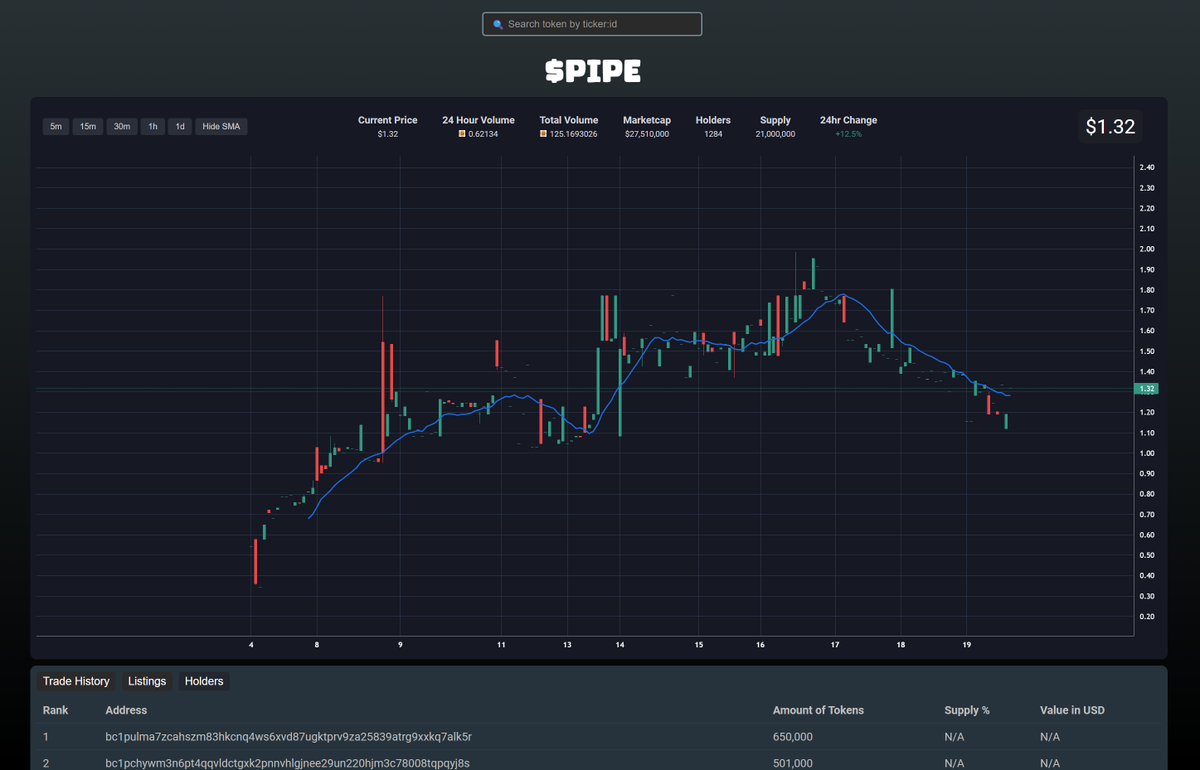Click the 1h timeframe button

(x=152, y=126)
